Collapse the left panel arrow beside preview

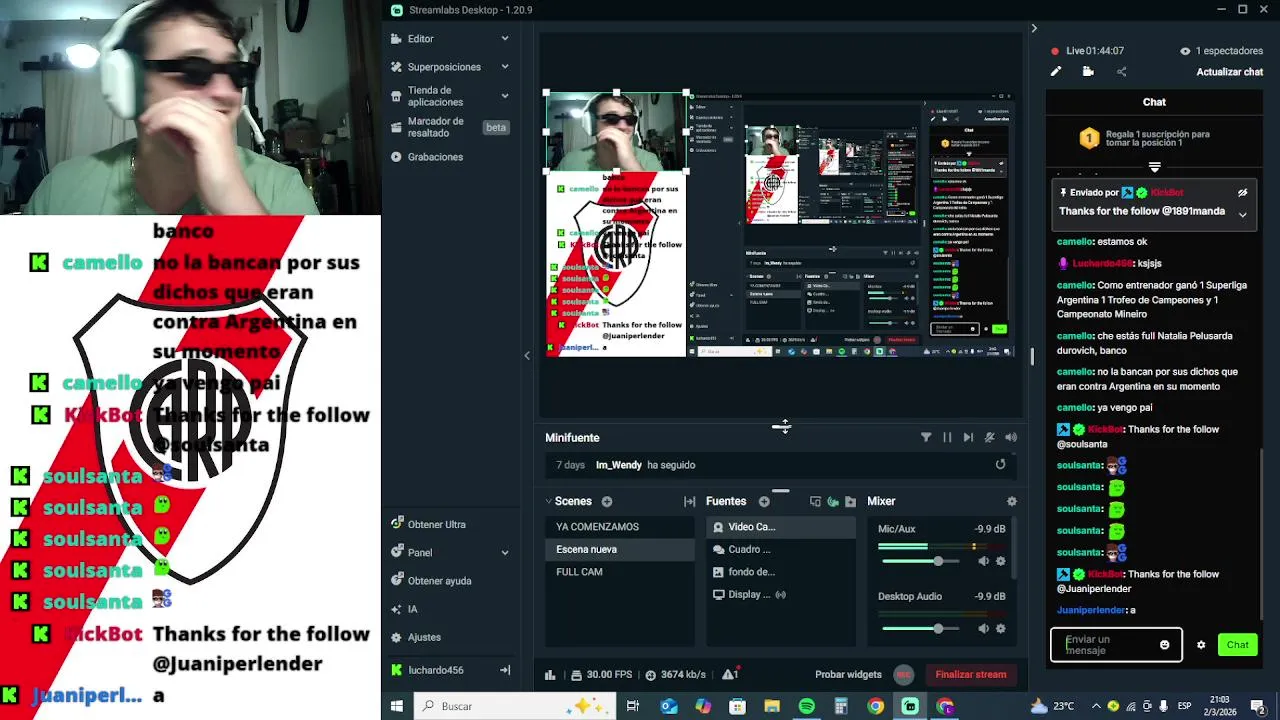pyautogui.click(x=527, y=355)
